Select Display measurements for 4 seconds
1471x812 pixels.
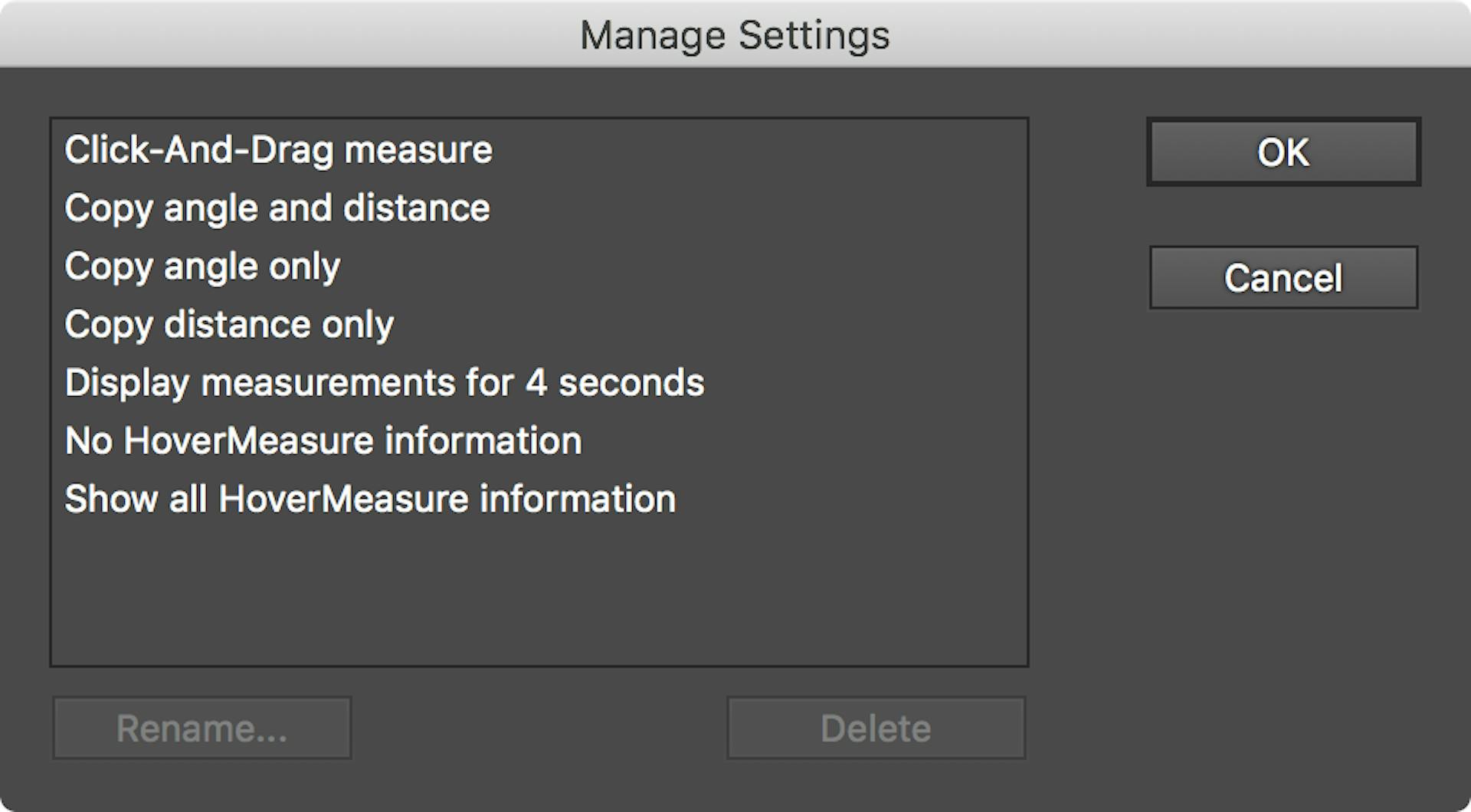[384, 382]
